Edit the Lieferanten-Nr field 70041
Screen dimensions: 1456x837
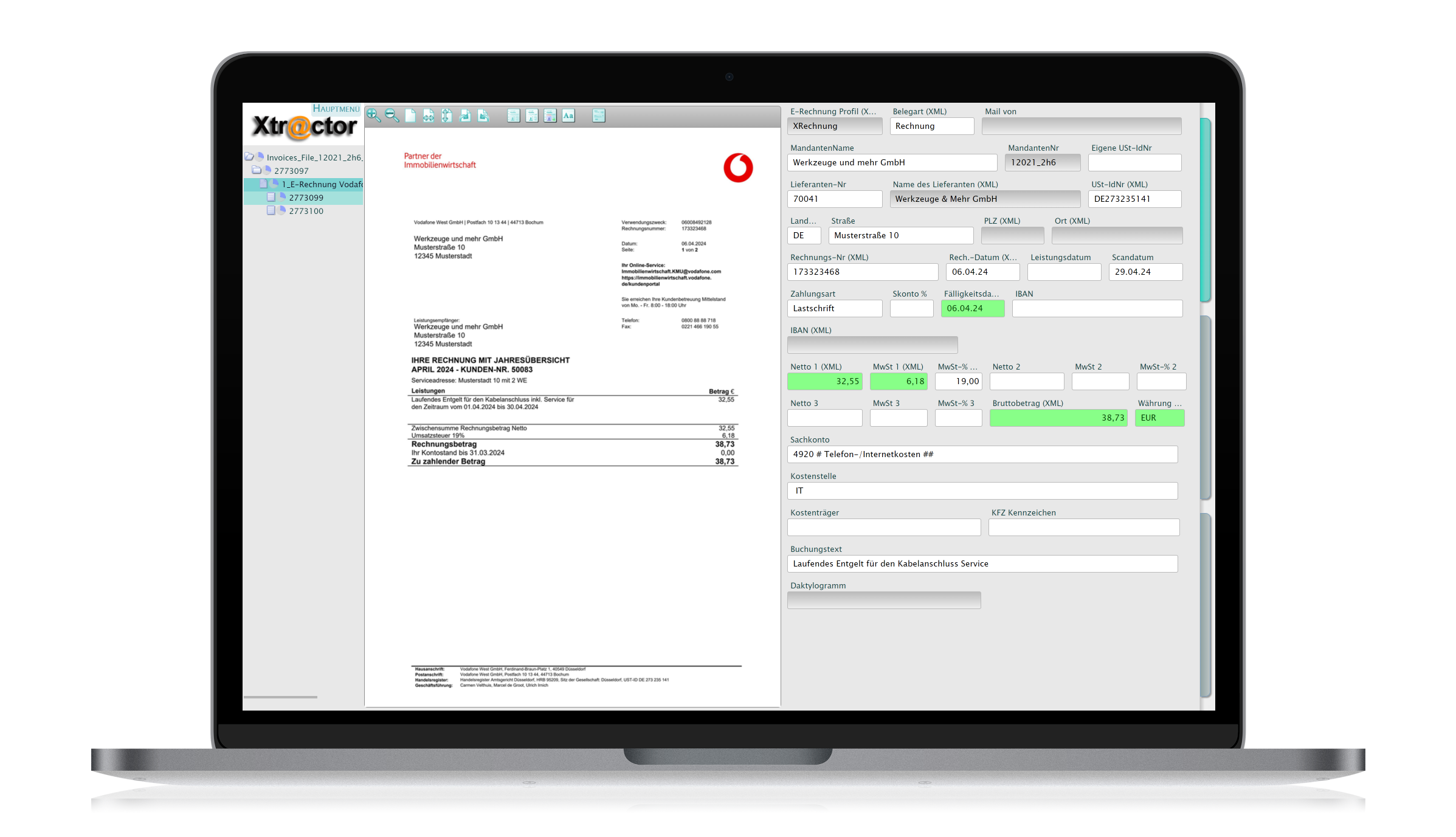coord(835,199)
